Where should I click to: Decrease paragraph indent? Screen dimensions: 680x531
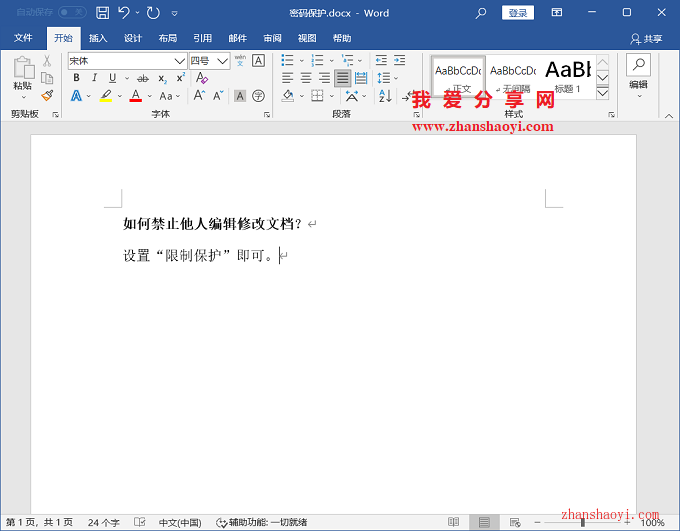(x=381, y=60)
